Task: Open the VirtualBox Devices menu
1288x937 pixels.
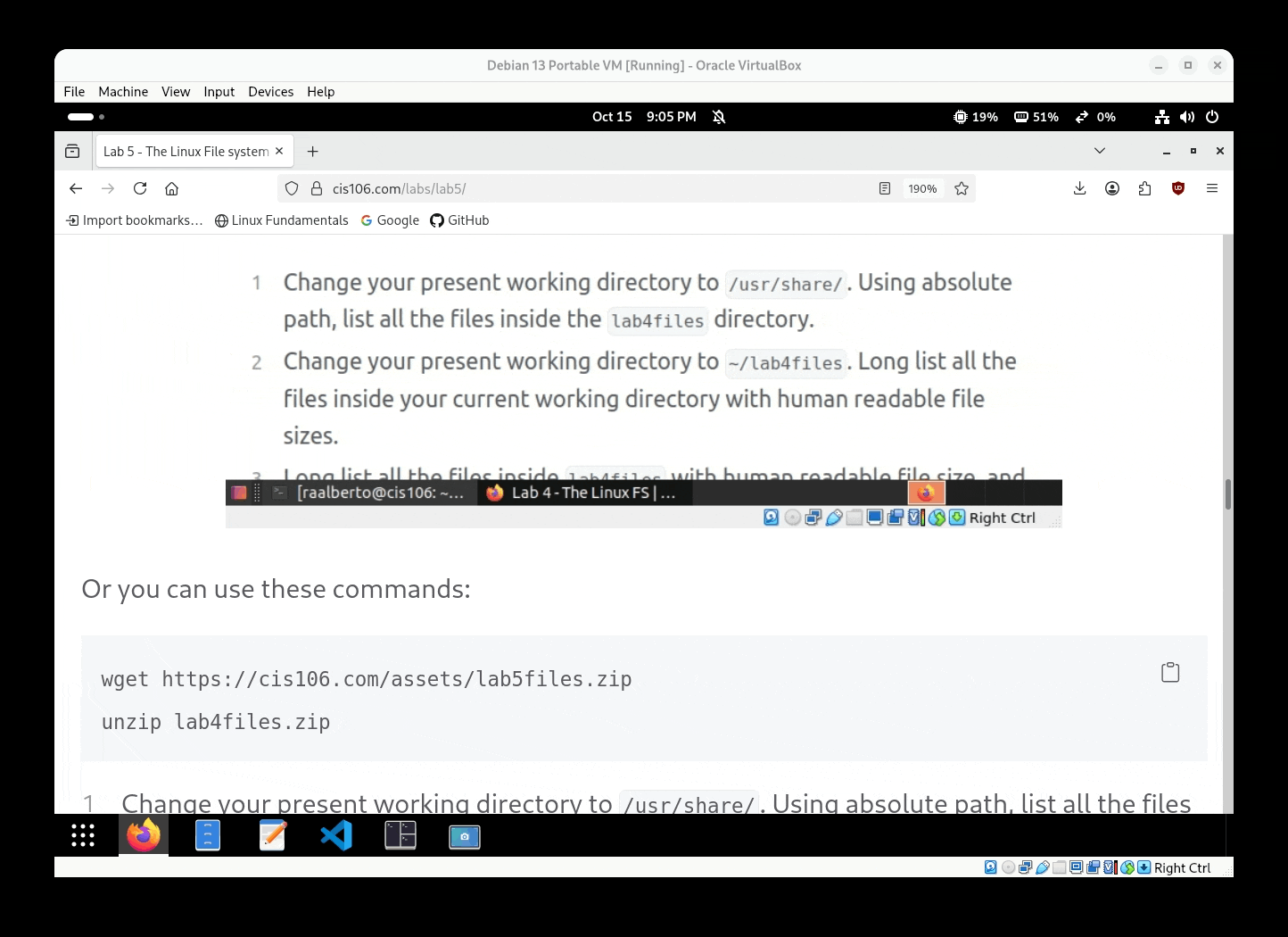Action: pos(270,92)
